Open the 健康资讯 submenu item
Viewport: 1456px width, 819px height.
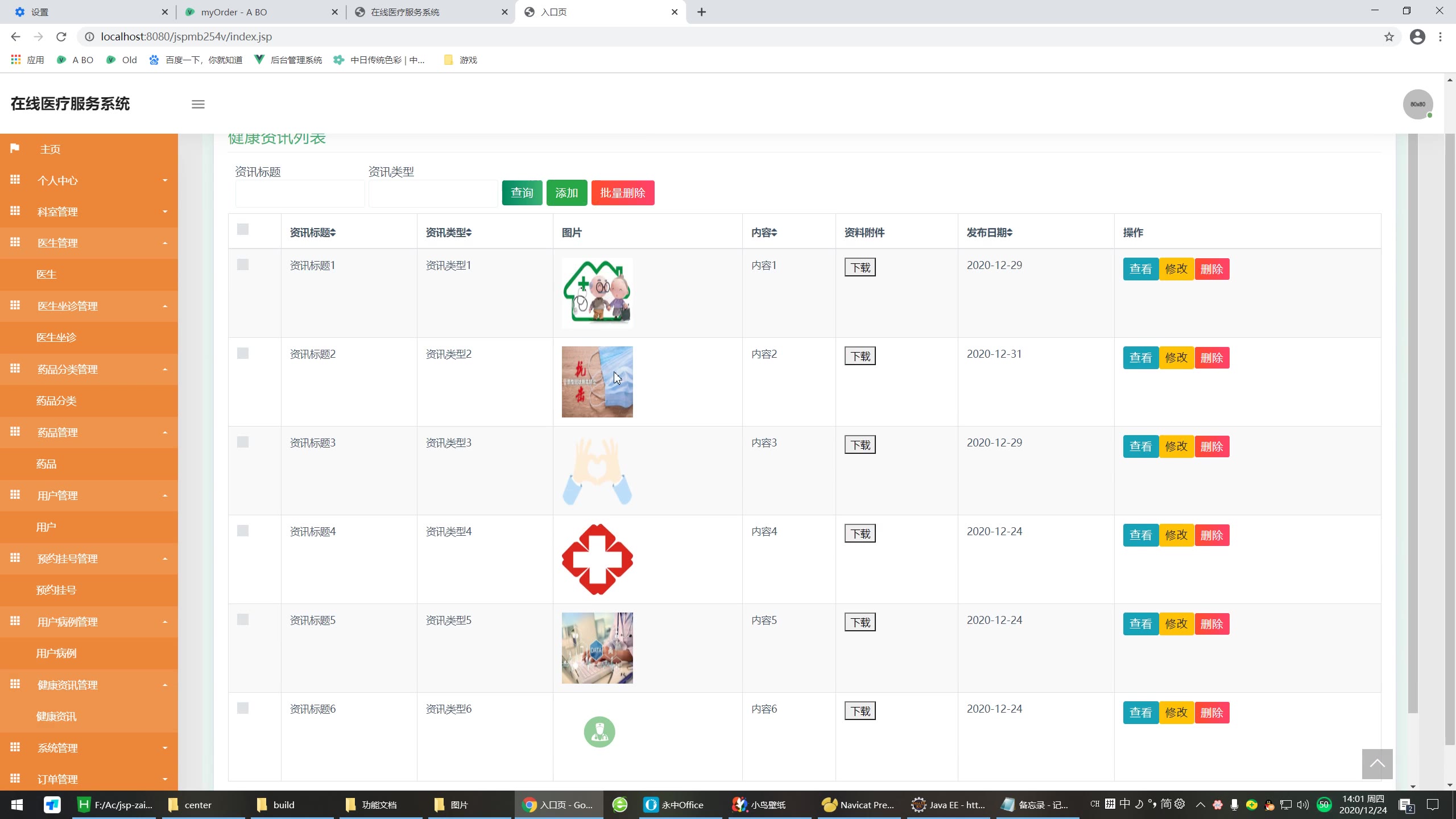click(56, 717)
